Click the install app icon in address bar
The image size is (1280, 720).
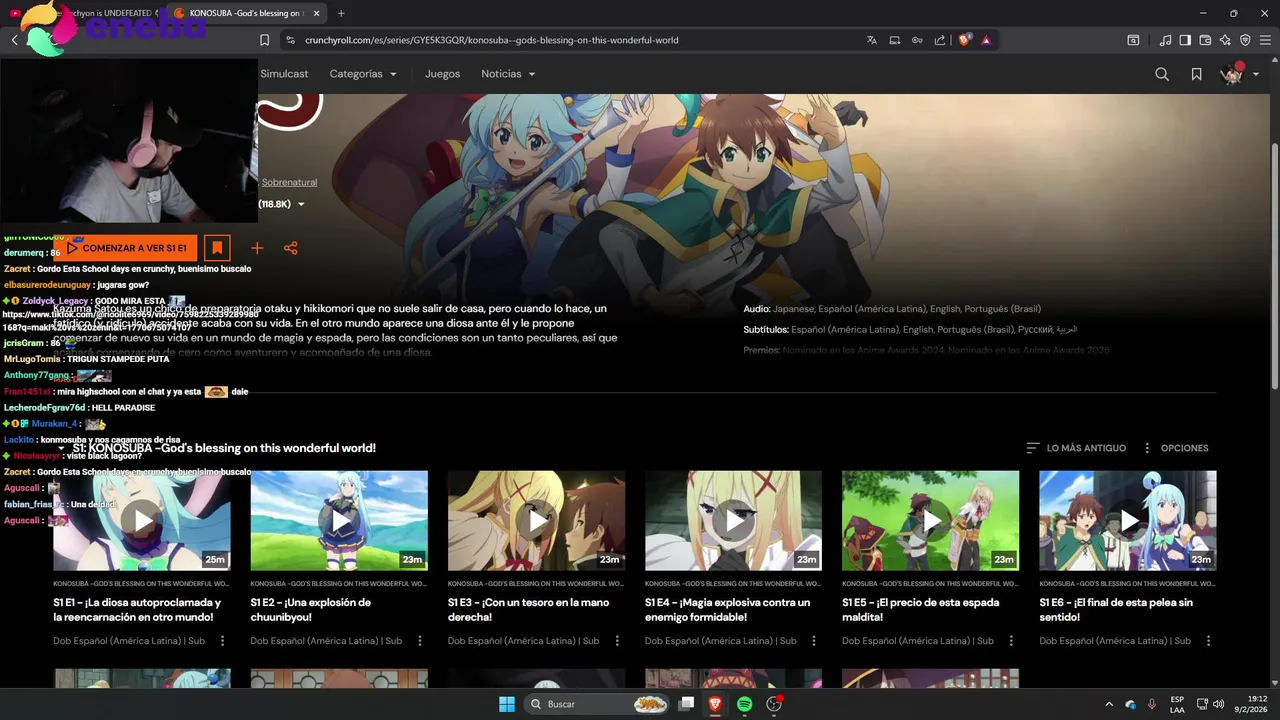coord(895,40)
